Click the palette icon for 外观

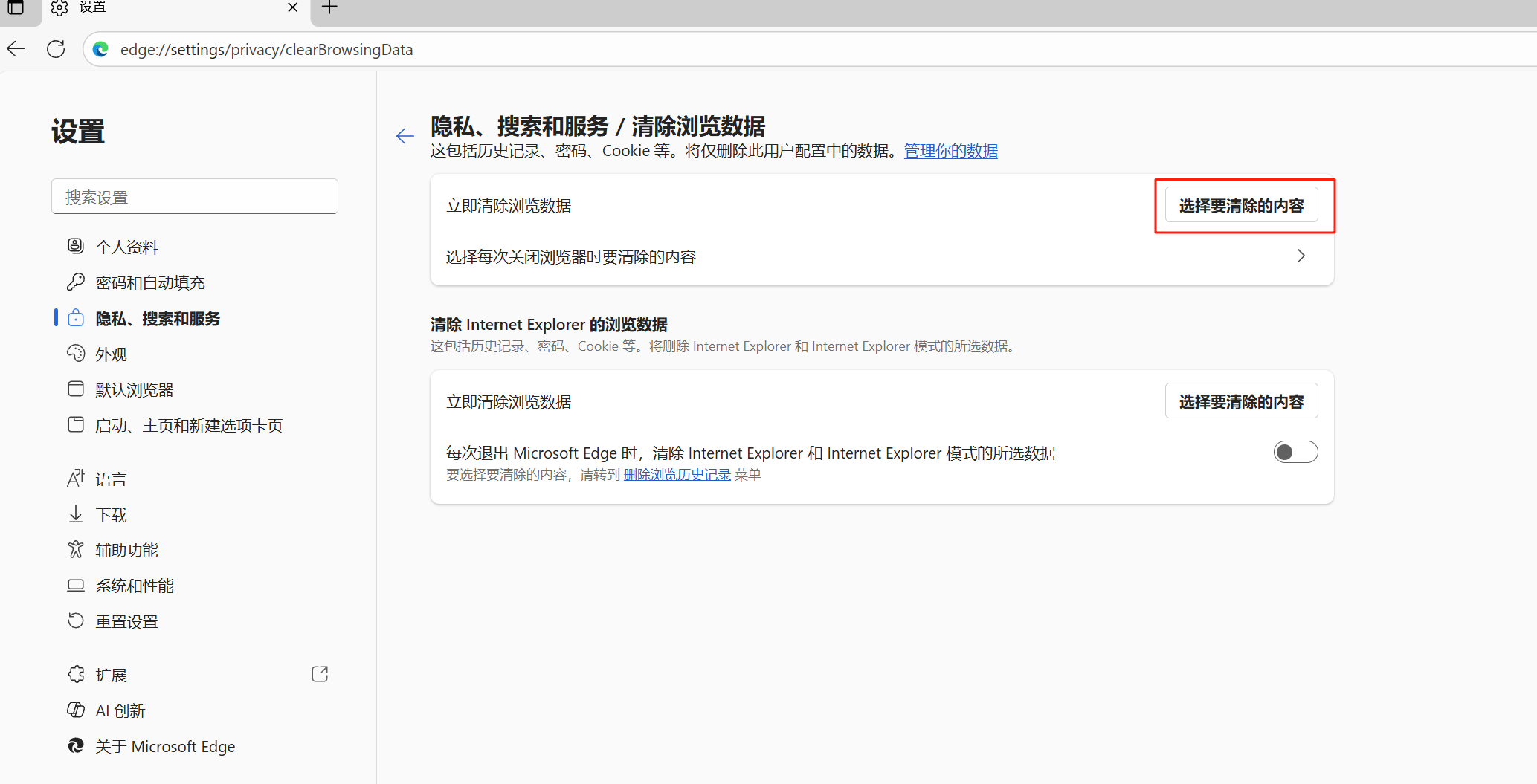[x=76, y=353]
